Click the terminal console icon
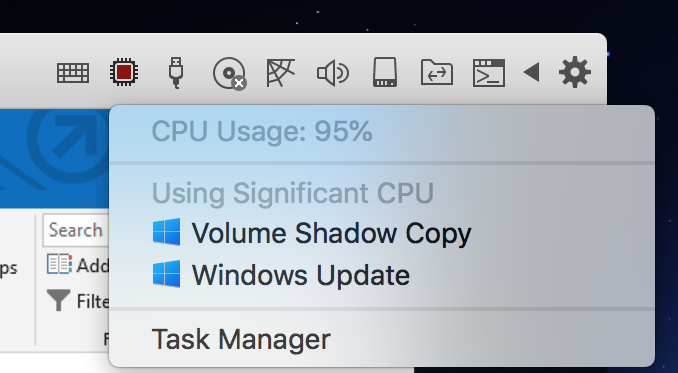The width and height of the screenshot is (678, 373). click(489, 73)
